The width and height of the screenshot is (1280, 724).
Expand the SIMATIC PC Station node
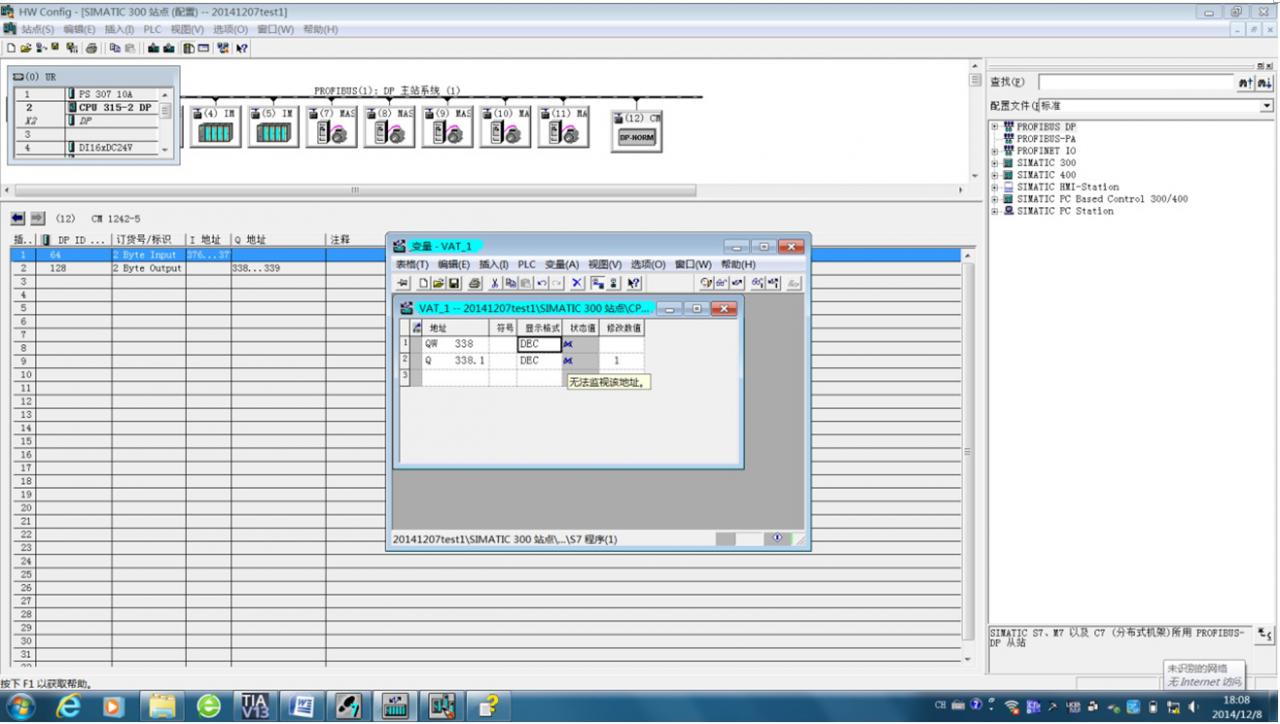tap(995, 211)
